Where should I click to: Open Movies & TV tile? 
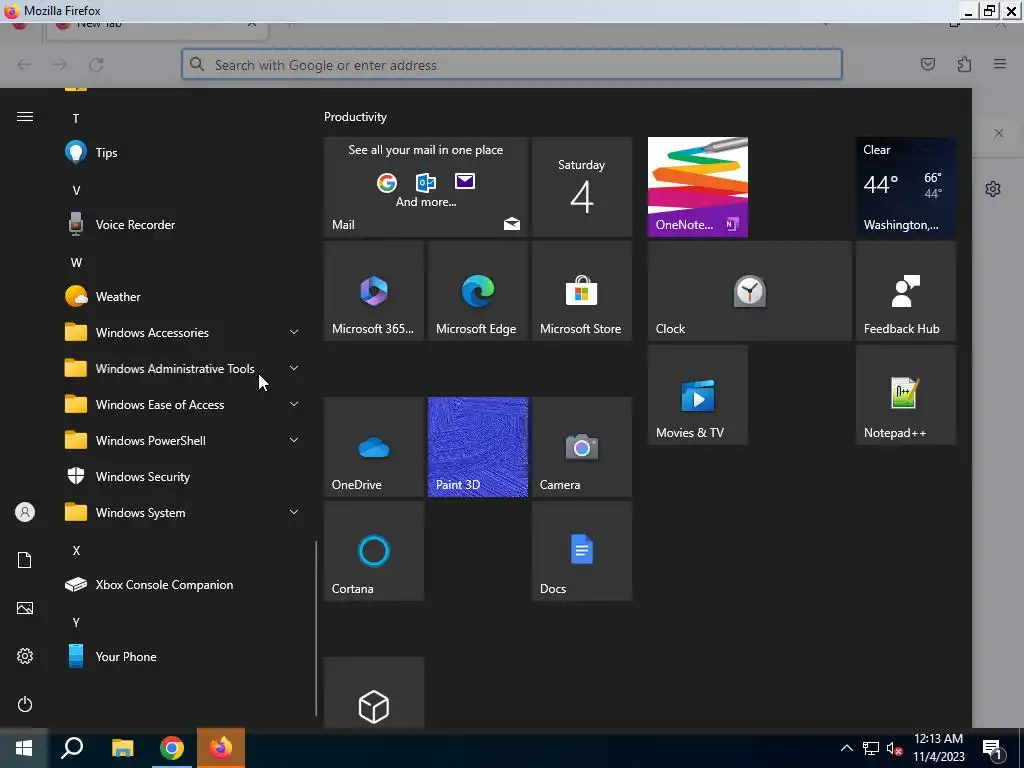[697, 394]
